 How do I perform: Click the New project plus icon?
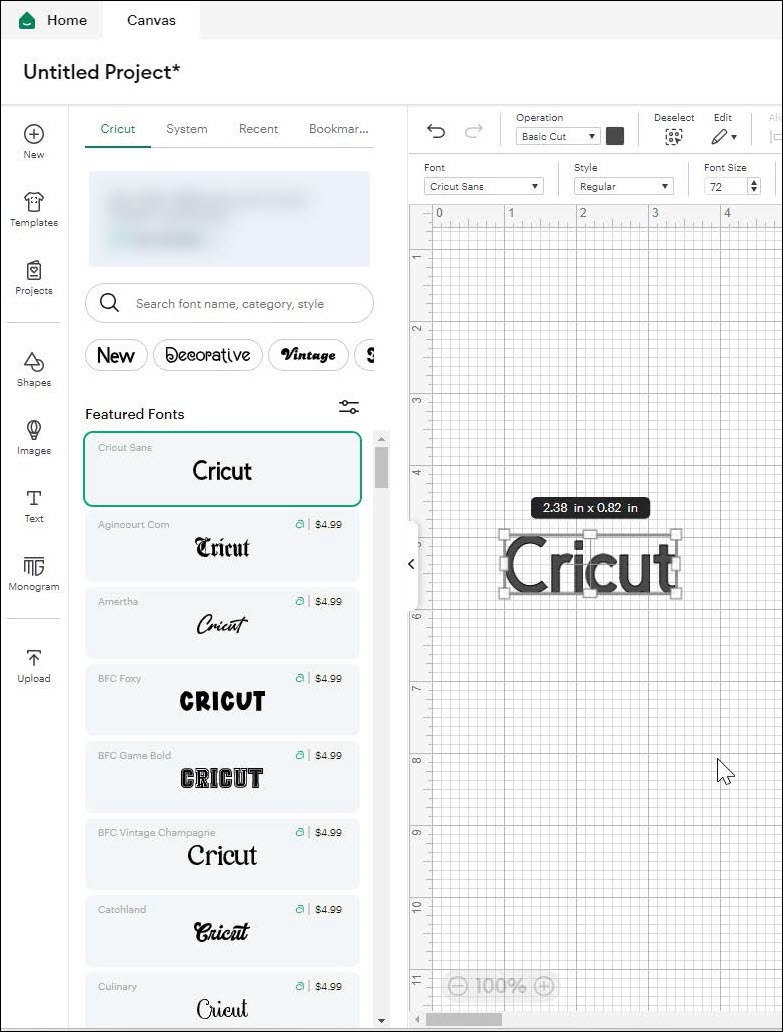(34, 134)
